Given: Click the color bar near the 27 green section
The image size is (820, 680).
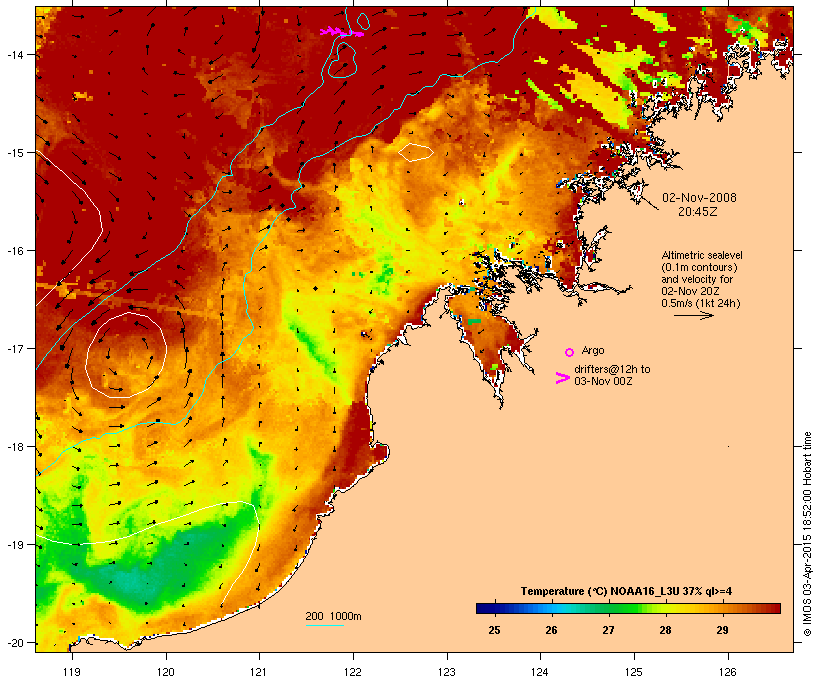Looking at the screenshot, I should point(608,608).
